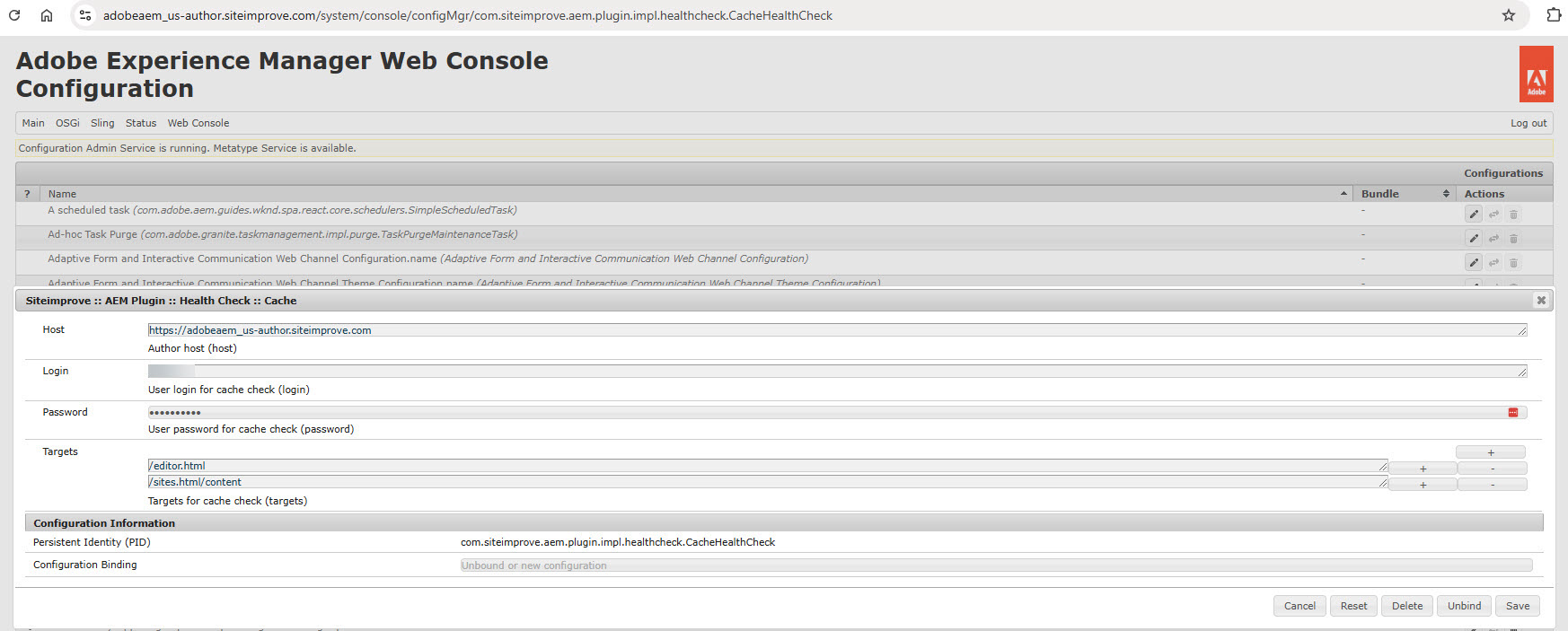The width and height of the screenshot is (1568, 631).
Task: Click trash icon for 'Web Channel Configuration.name' row
Action: click(x=1513, y=262)
